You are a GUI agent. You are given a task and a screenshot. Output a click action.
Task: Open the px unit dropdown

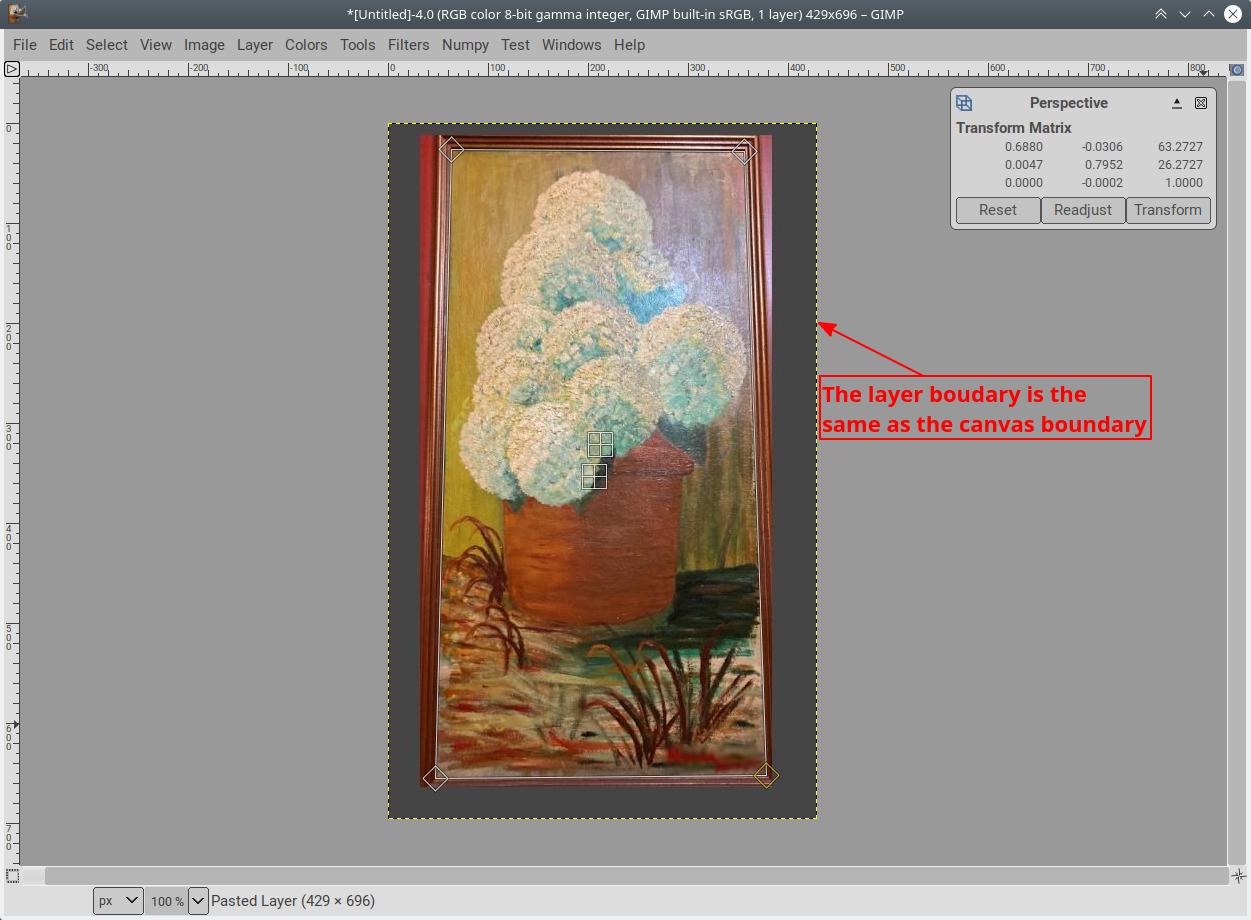119,901
